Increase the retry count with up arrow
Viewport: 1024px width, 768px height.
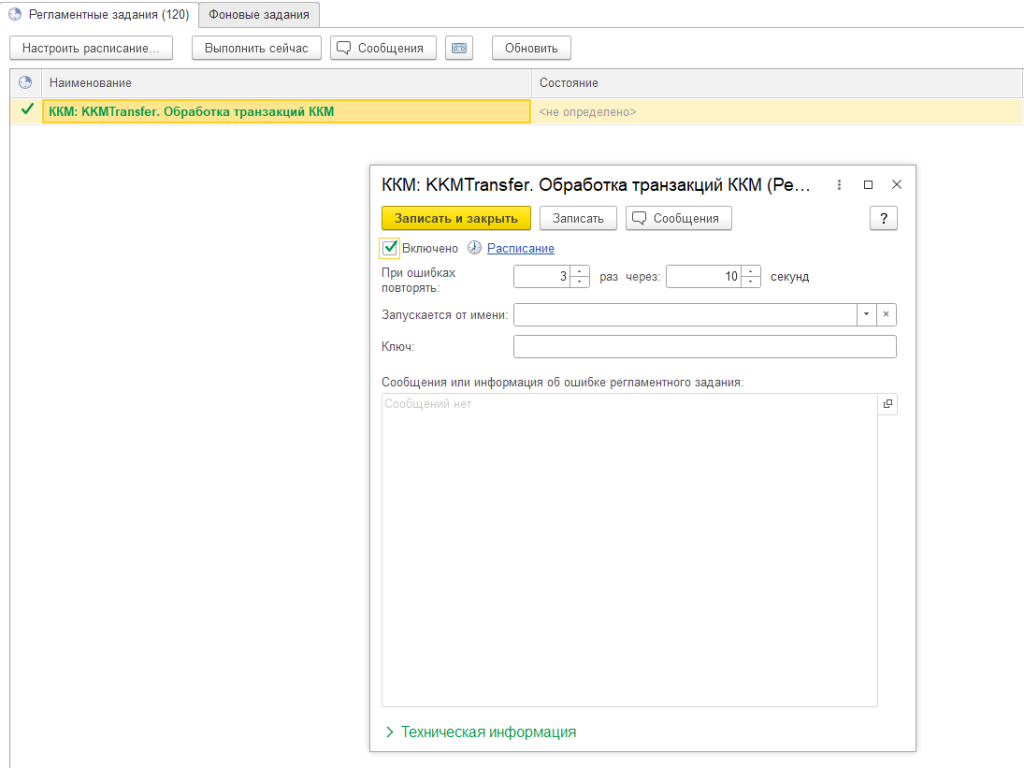(x=580, y=272)
